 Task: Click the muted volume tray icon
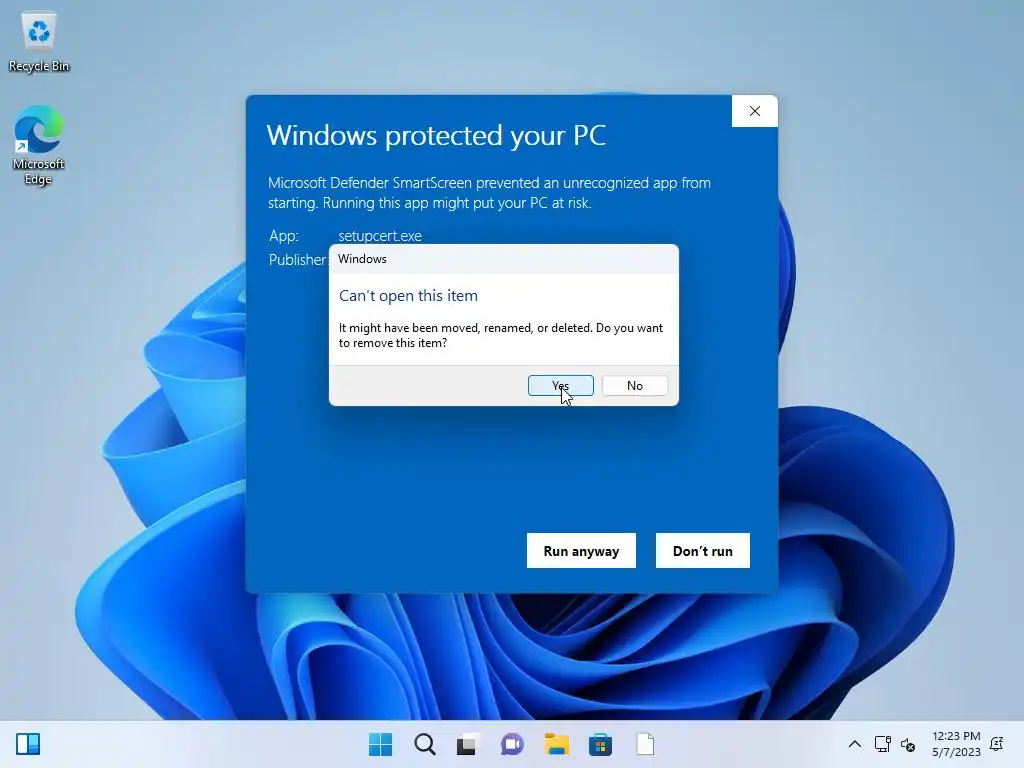tap(908, 744)
